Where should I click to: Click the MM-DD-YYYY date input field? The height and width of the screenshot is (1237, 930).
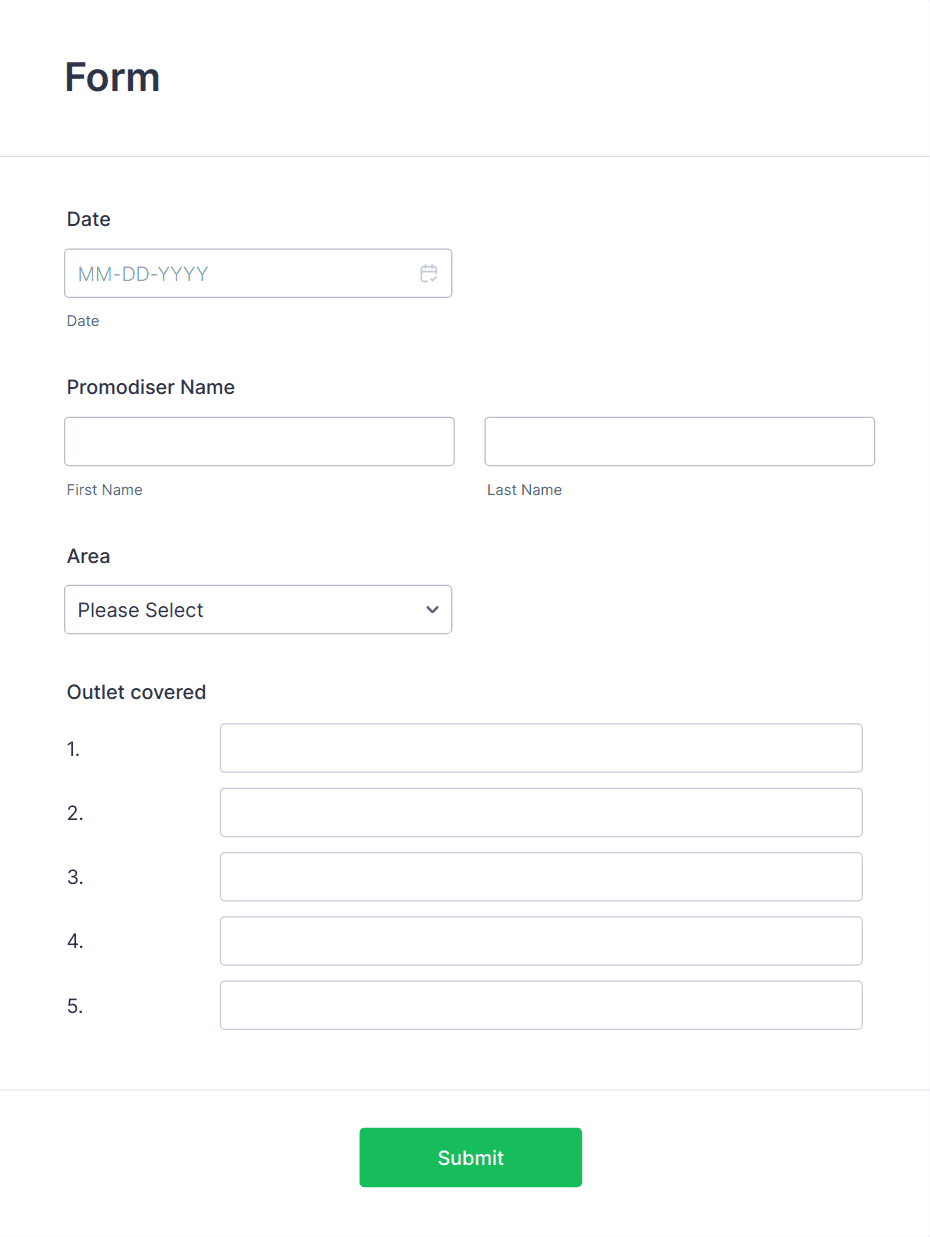point(240,273)
